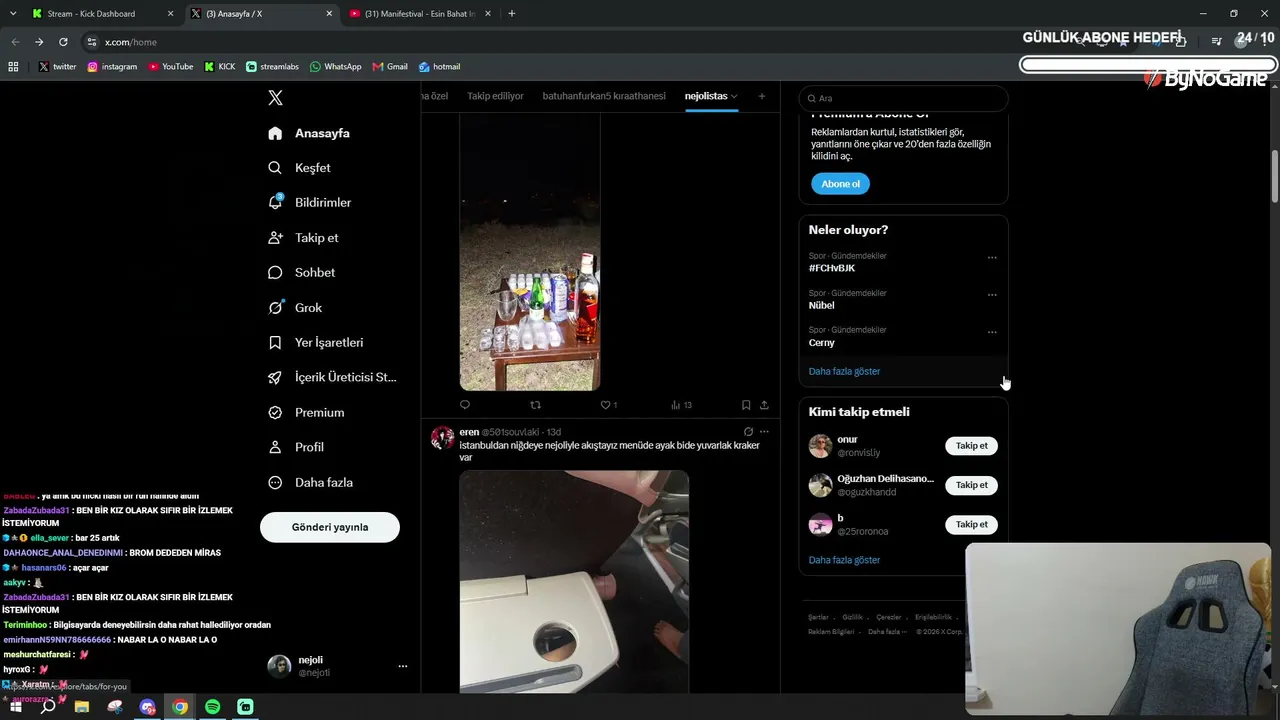
Task: Open eren's profile avatar
Action: click(443, 438)
